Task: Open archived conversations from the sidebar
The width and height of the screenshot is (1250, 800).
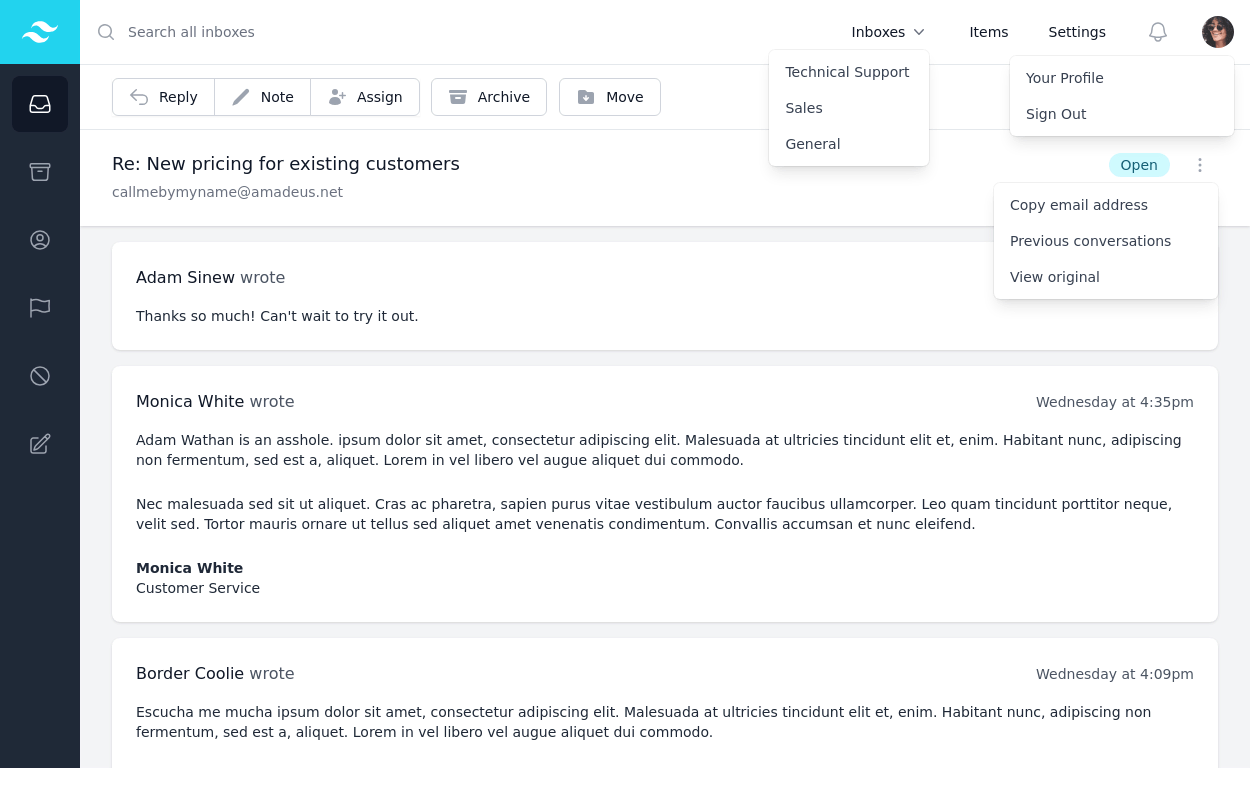Action: [x=40, y=172]
